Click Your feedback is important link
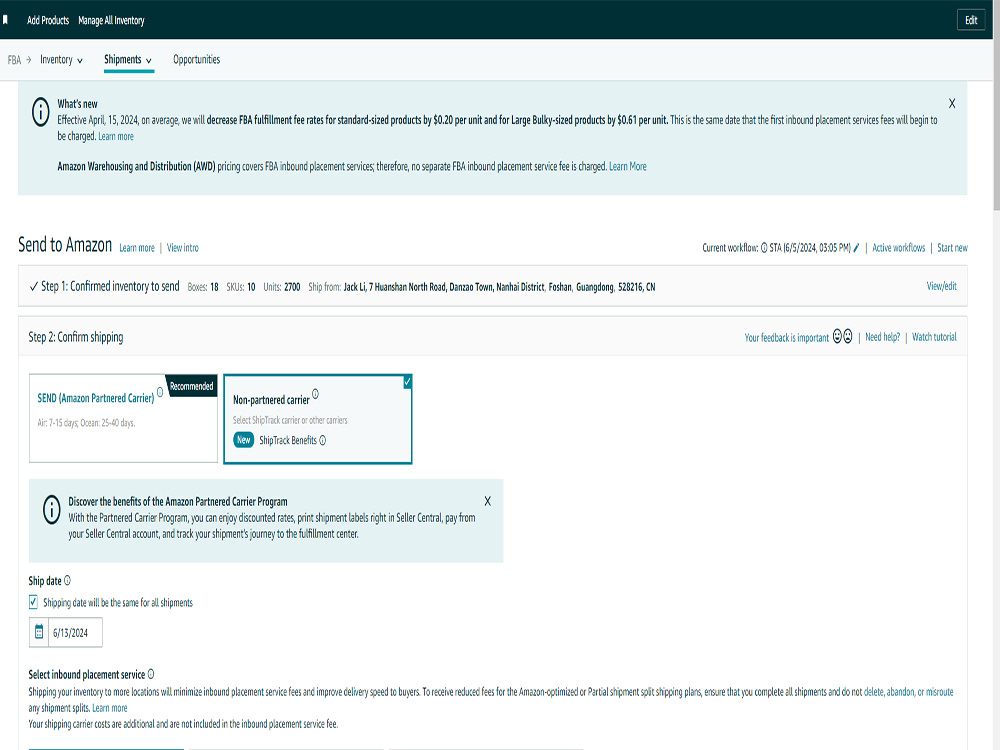The image size is (1000, 750). click(x=786, y=337)
